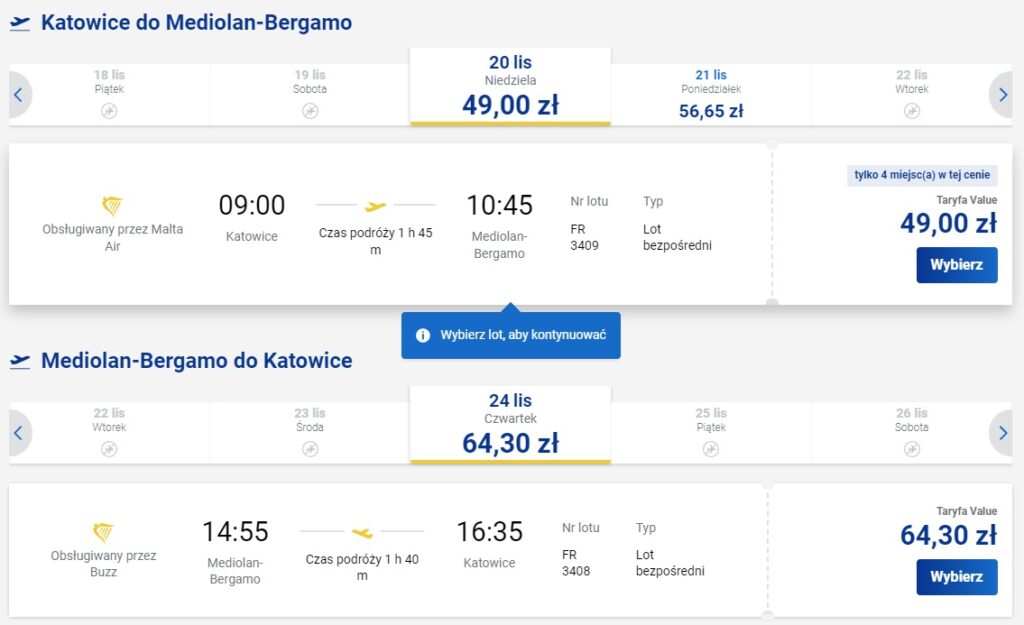This screenshot has height=625, width=1024.
Task: Click the Ryanair harp logo on Katowice flight
Action: click(x=112, y=206)
